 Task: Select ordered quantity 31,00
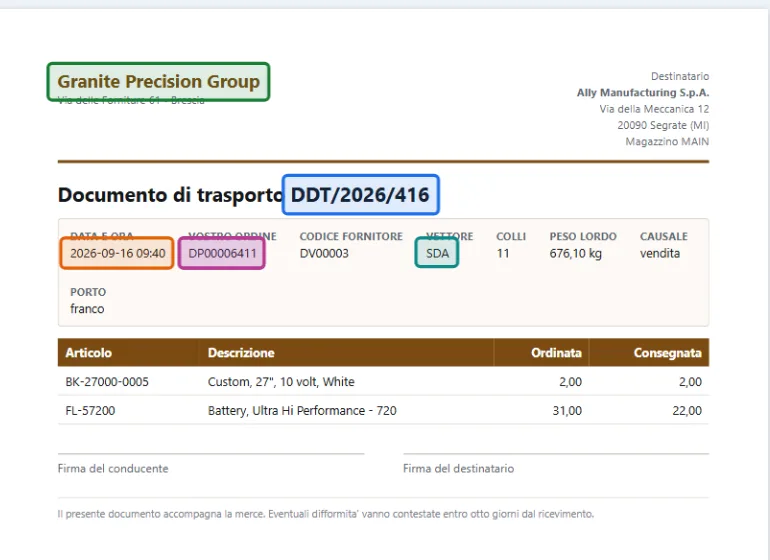[567, 411]
